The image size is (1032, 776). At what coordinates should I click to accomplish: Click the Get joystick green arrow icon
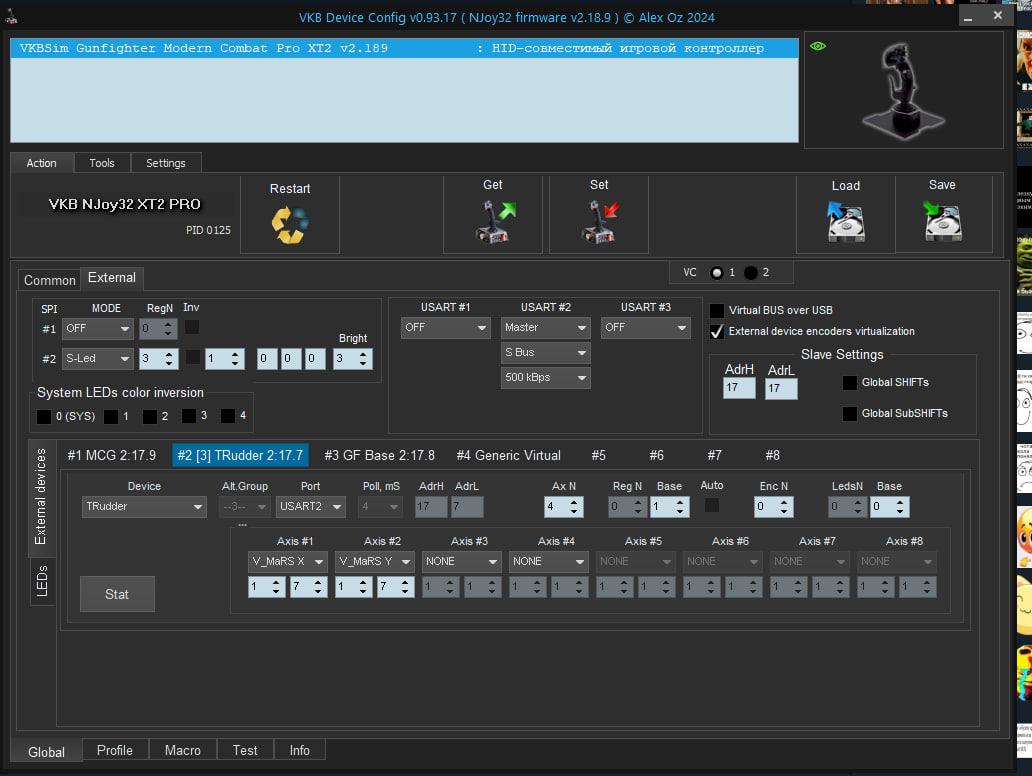(x=495, y=221)
